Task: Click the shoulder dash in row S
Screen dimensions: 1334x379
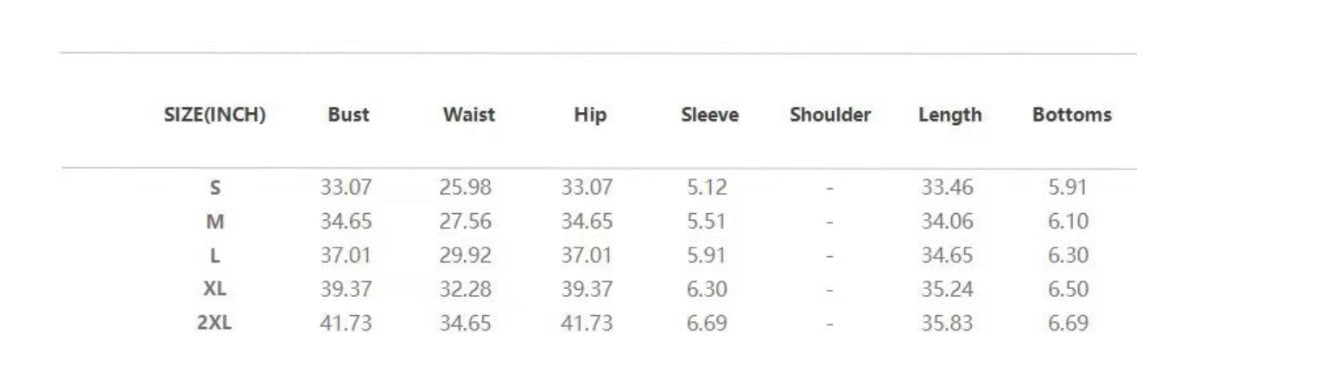Action: coord(830,188)
